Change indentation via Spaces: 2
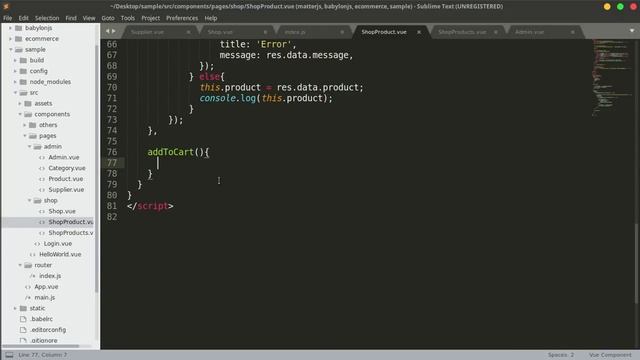640x360 pixels. 561,355
